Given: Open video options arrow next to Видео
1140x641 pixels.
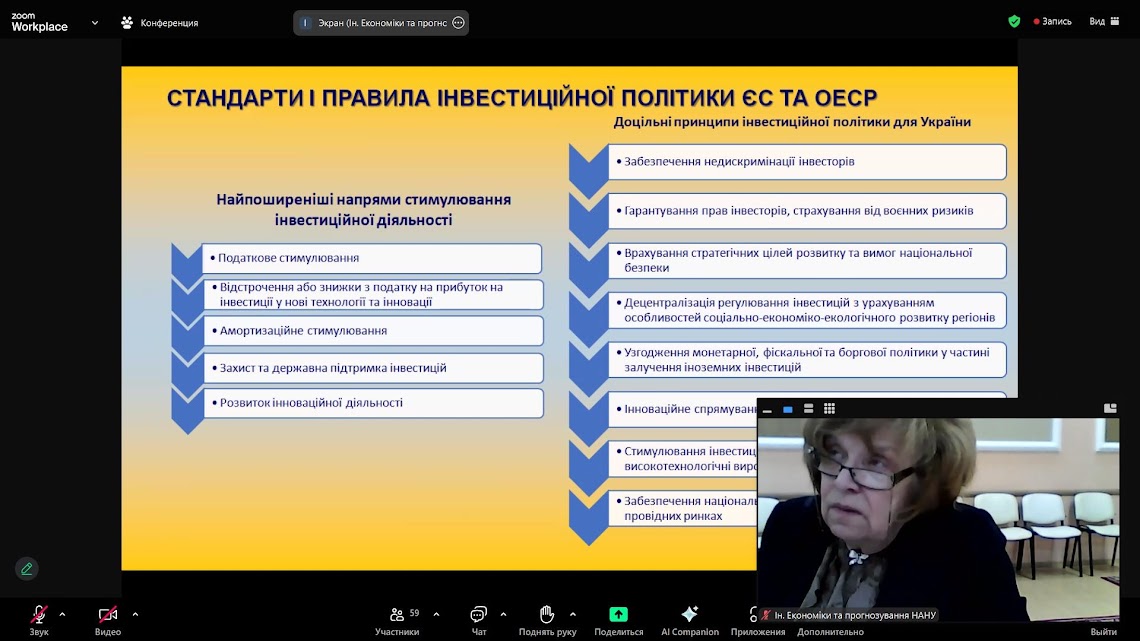Looking at the screenshot, I should point(135,615).
